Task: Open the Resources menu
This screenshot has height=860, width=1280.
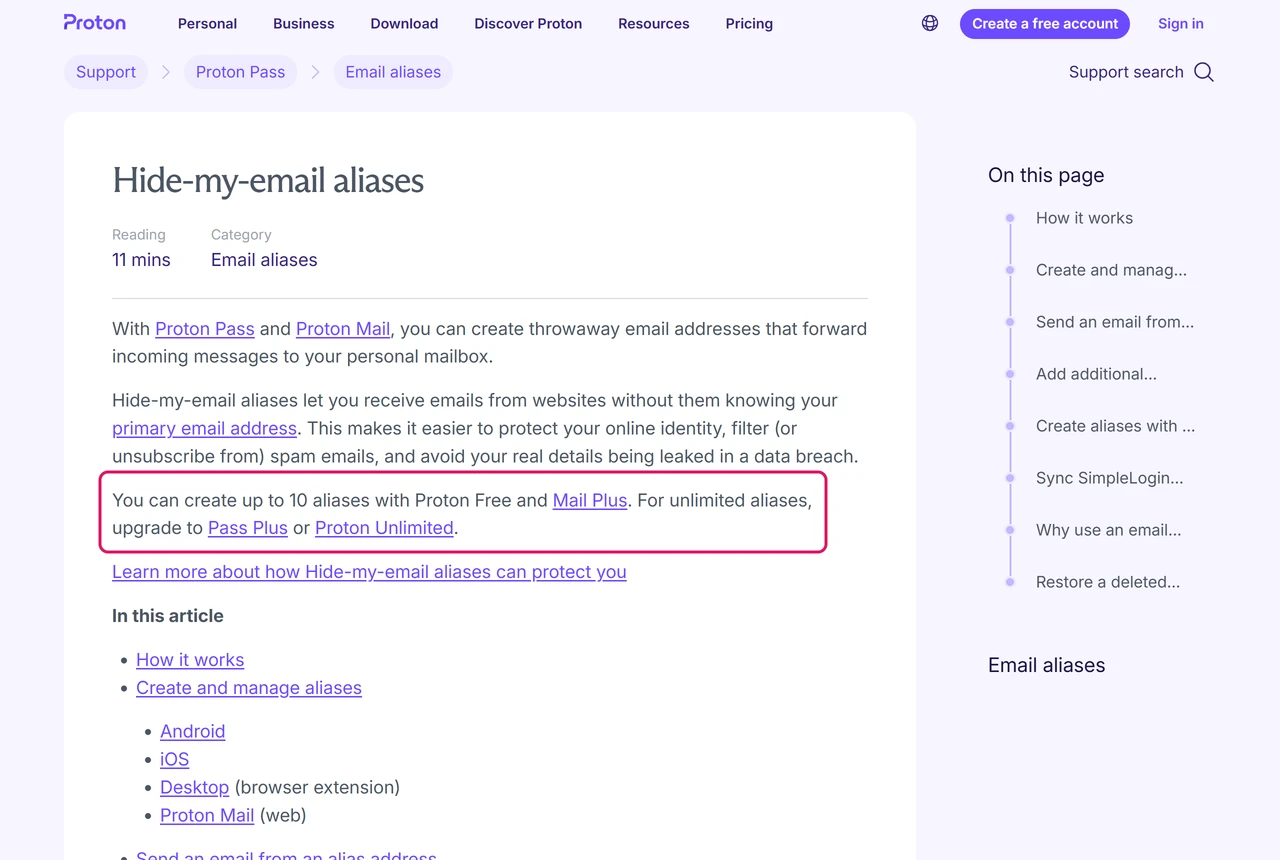Action: [654, 24]
